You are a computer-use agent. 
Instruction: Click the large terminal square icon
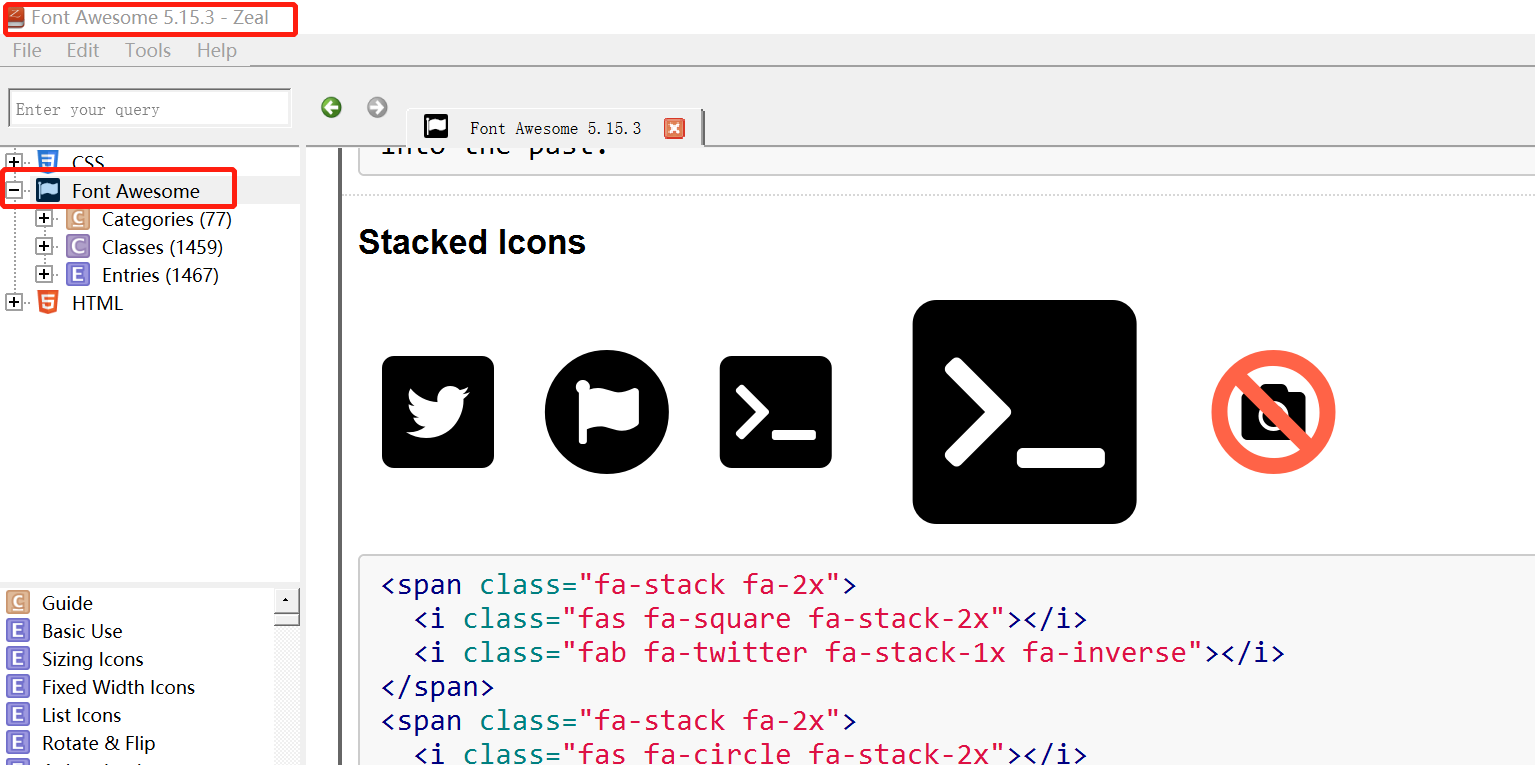click(x=1025, y=412)
